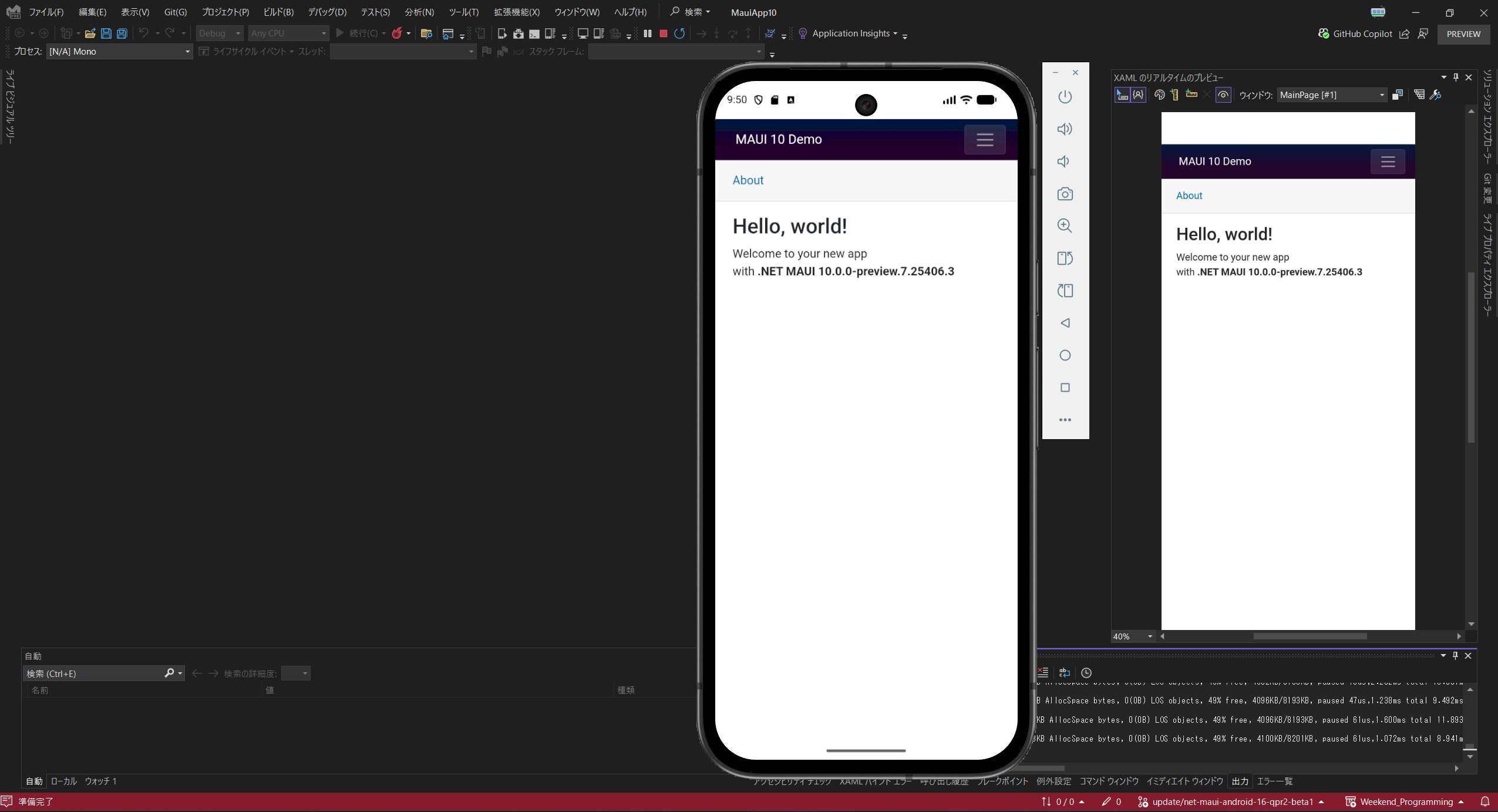Viewport: 1498px width, 812px height.
Task: Open the emulator extended controls (three dots)
Action: coord(1065,420)
